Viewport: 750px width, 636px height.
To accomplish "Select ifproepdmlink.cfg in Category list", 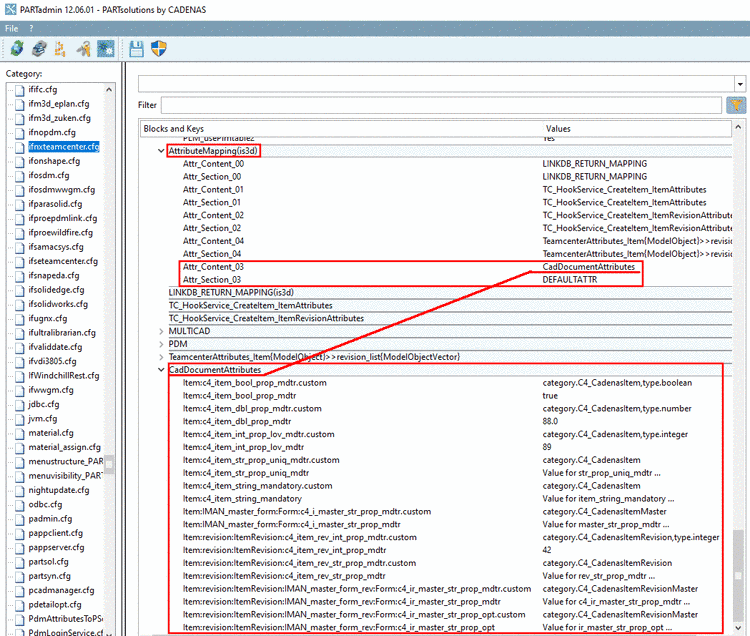I will [62, 219].
